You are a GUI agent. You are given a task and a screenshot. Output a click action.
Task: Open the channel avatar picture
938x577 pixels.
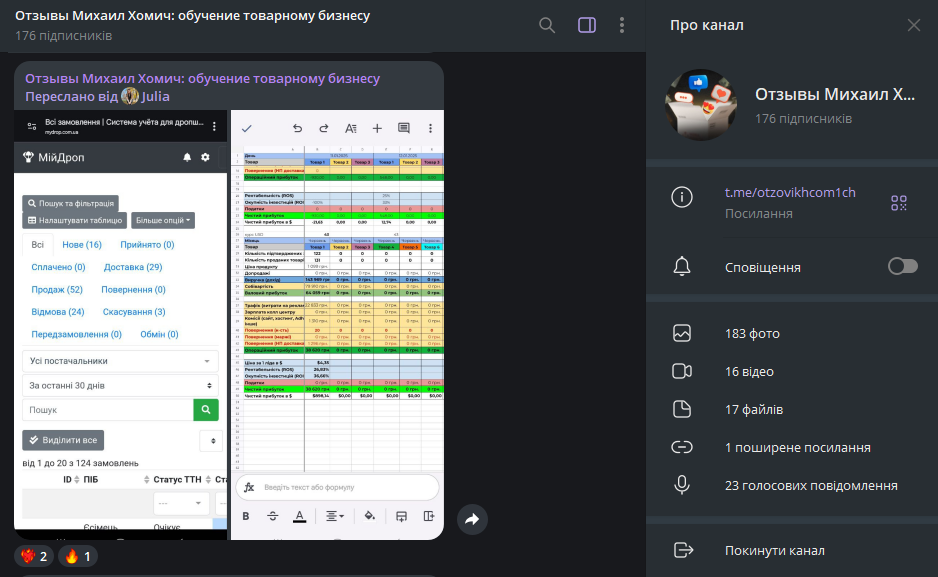coord(700,105)
